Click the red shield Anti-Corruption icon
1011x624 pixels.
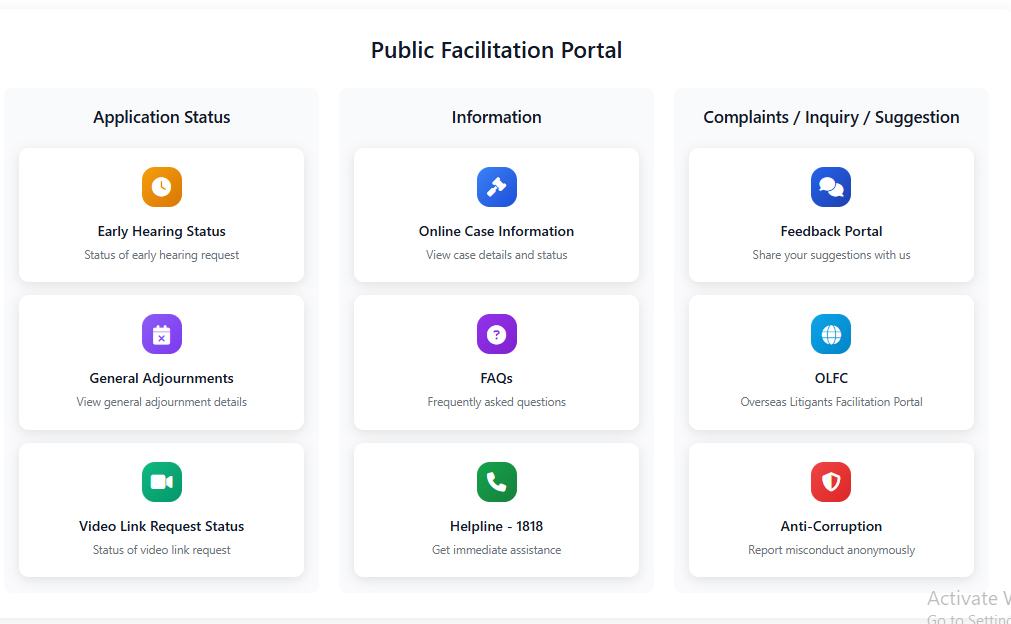831,482
